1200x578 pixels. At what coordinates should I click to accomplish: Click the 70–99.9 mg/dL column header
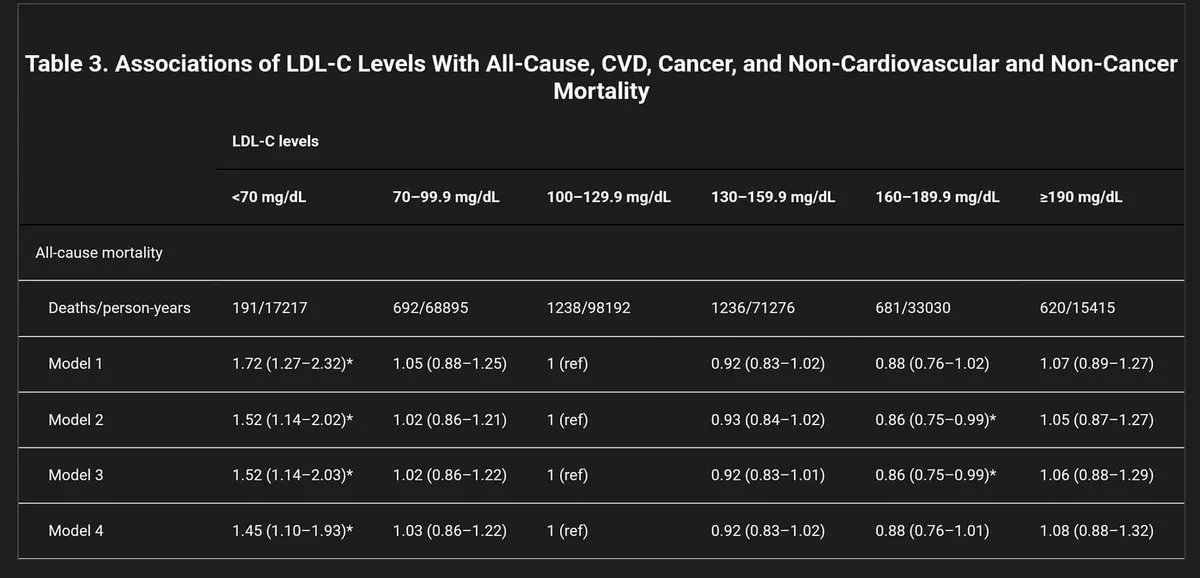(446, 197)
